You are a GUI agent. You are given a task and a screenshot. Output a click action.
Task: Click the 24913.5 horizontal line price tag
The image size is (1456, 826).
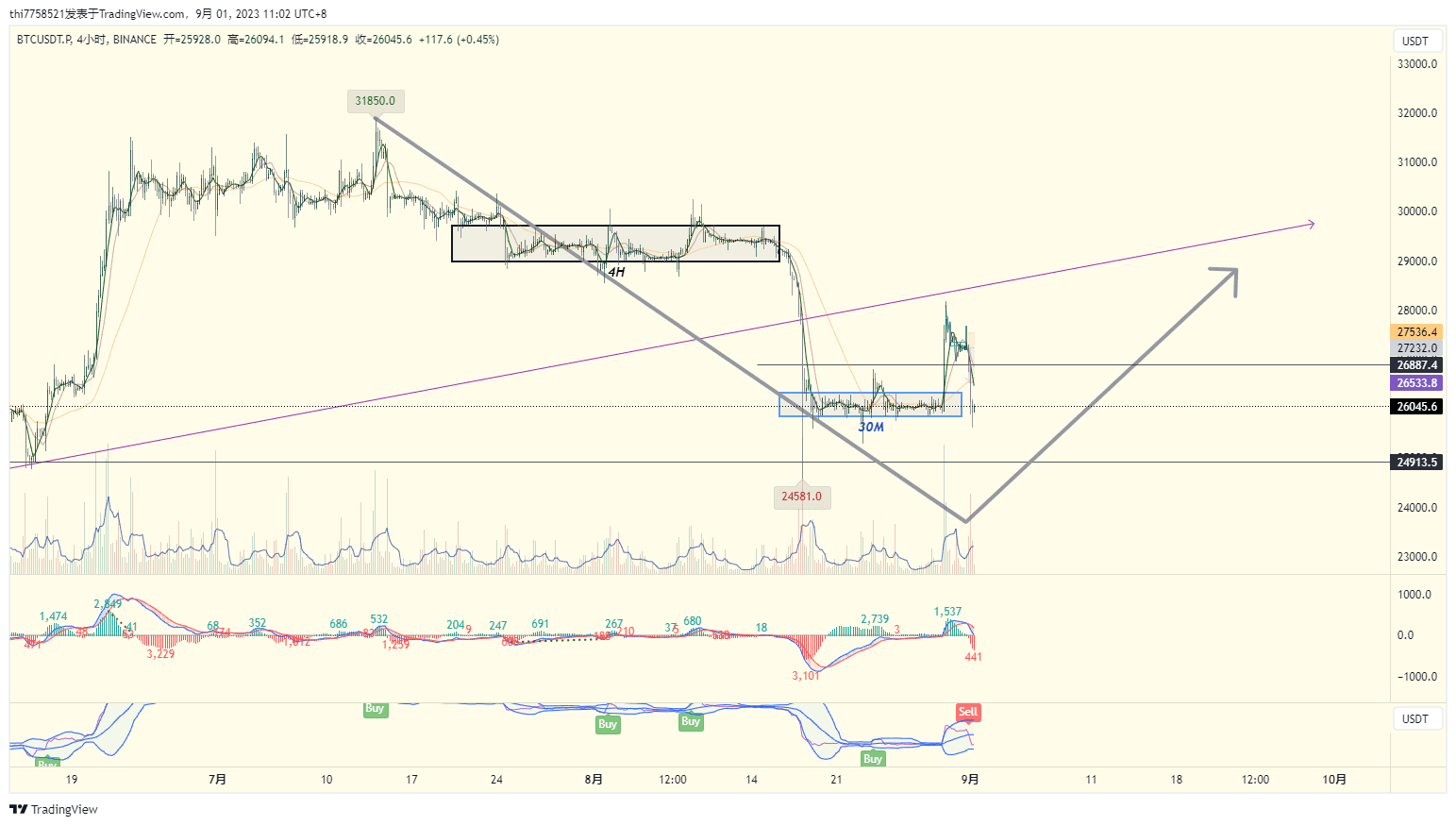point(1416,463)
